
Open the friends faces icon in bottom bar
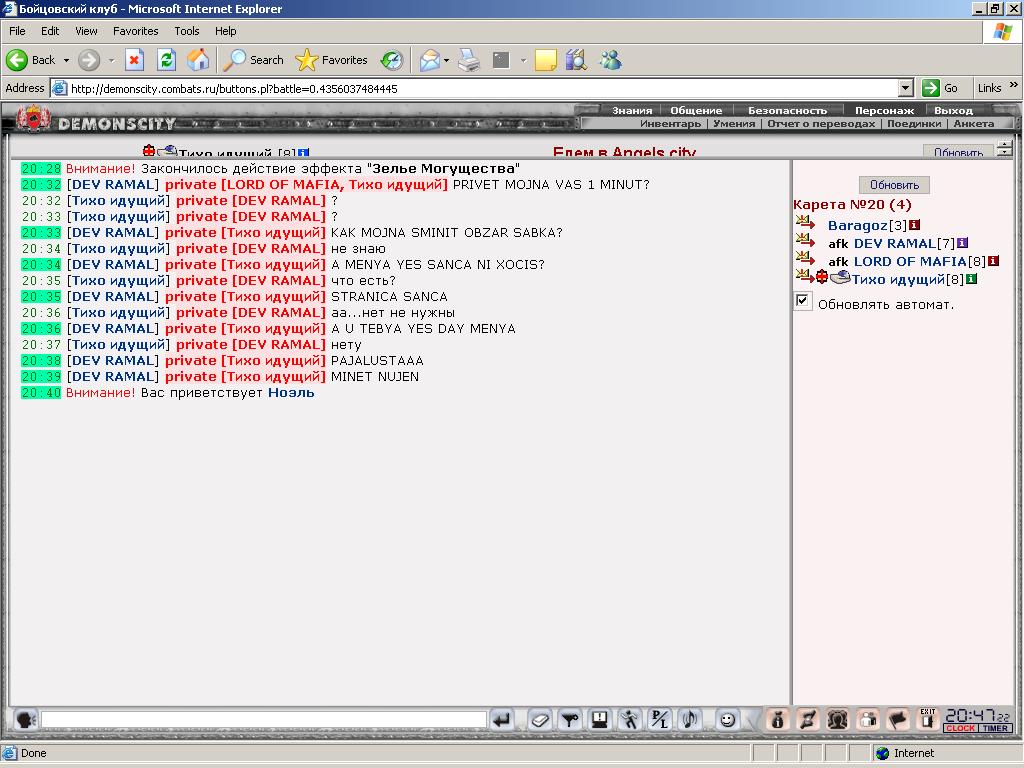[838, 720]
